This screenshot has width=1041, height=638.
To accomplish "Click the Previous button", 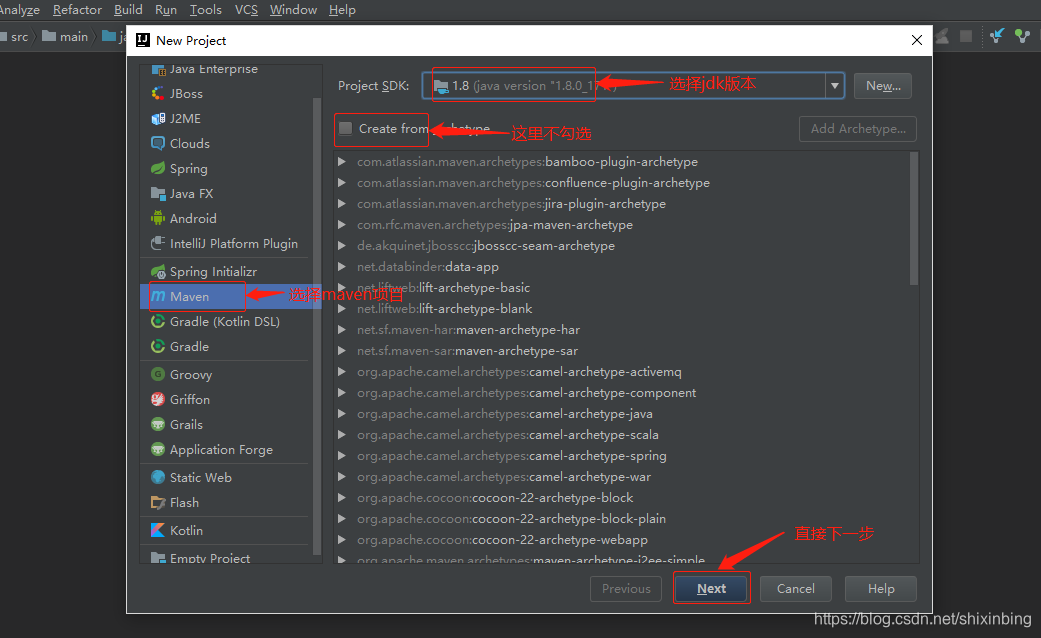I will click(x=626, y=588).
